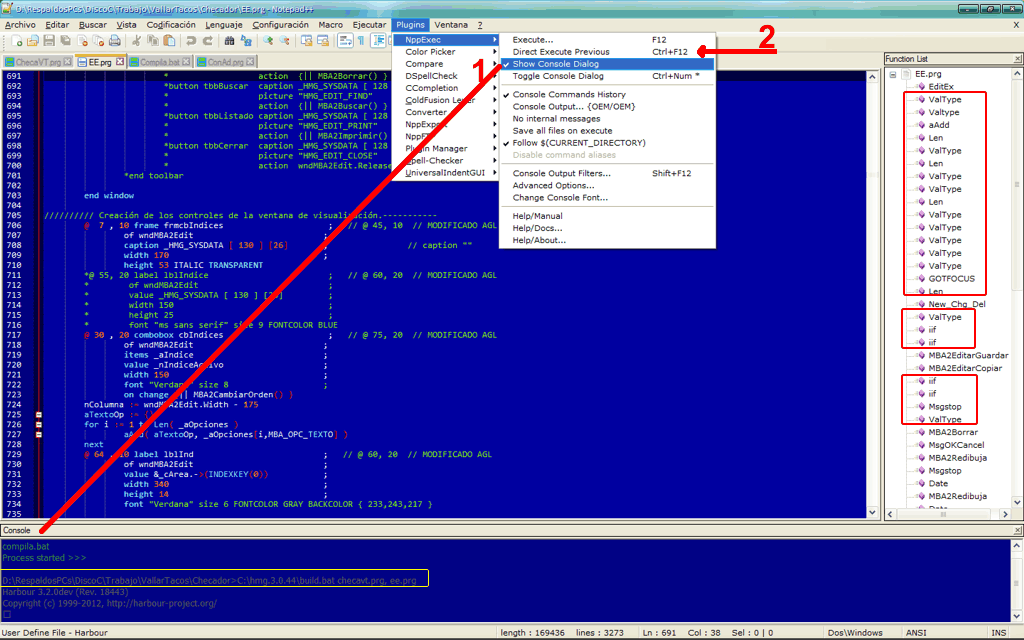
Task: Enable No internal messages option
Action: 607,119
